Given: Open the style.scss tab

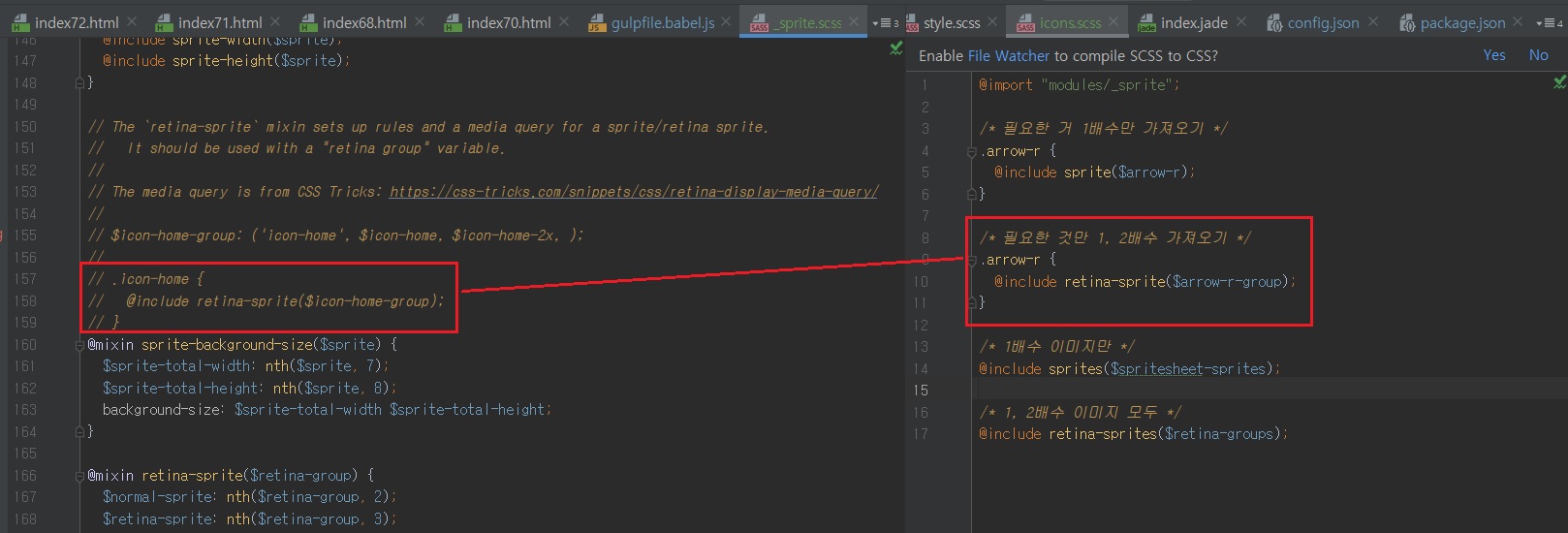Looking at the screenshot, I should [951, 22].
